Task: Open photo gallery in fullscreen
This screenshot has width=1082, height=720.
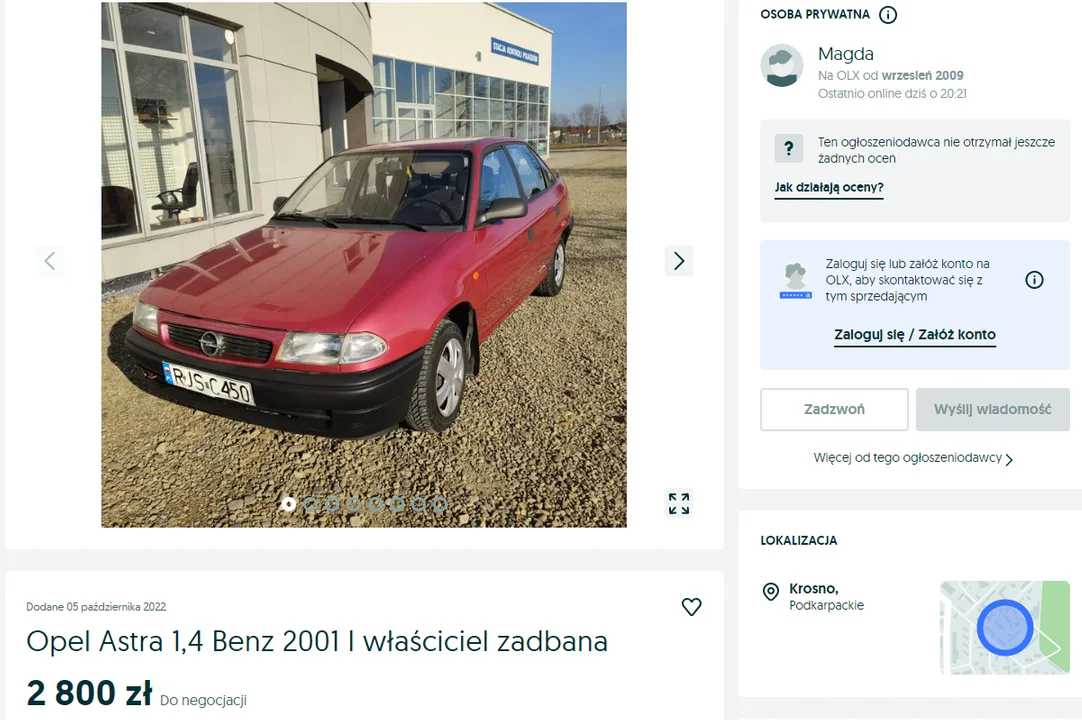Action: coord(679,503)
